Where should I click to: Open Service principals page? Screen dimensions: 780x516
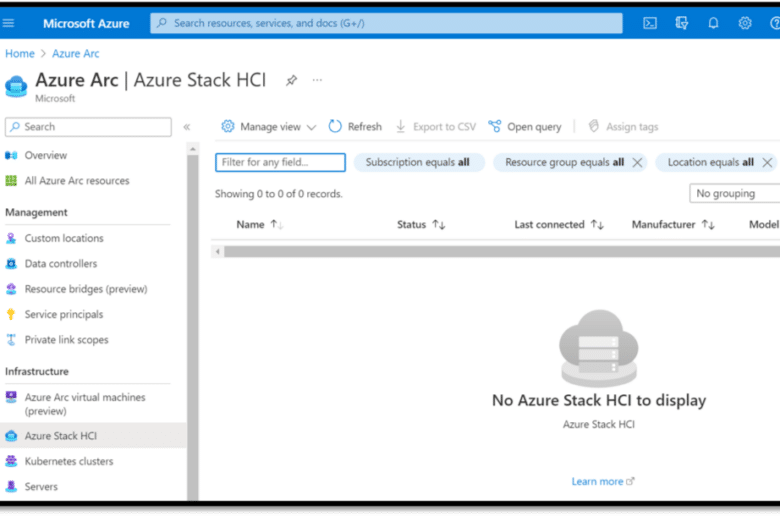(x=64, y=314)
